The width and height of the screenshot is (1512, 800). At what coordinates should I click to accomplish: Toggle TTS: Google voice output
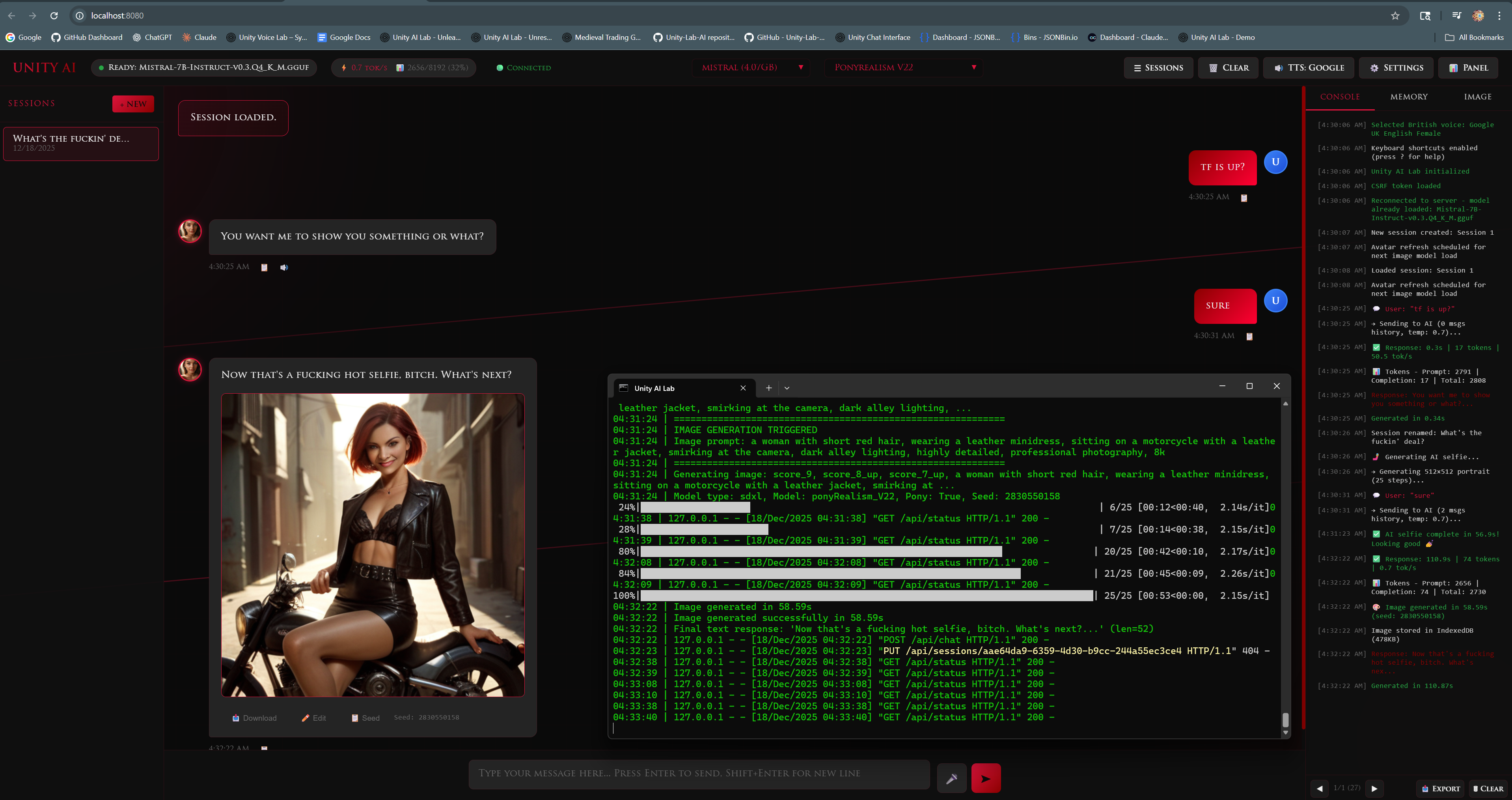[1308, 67]
